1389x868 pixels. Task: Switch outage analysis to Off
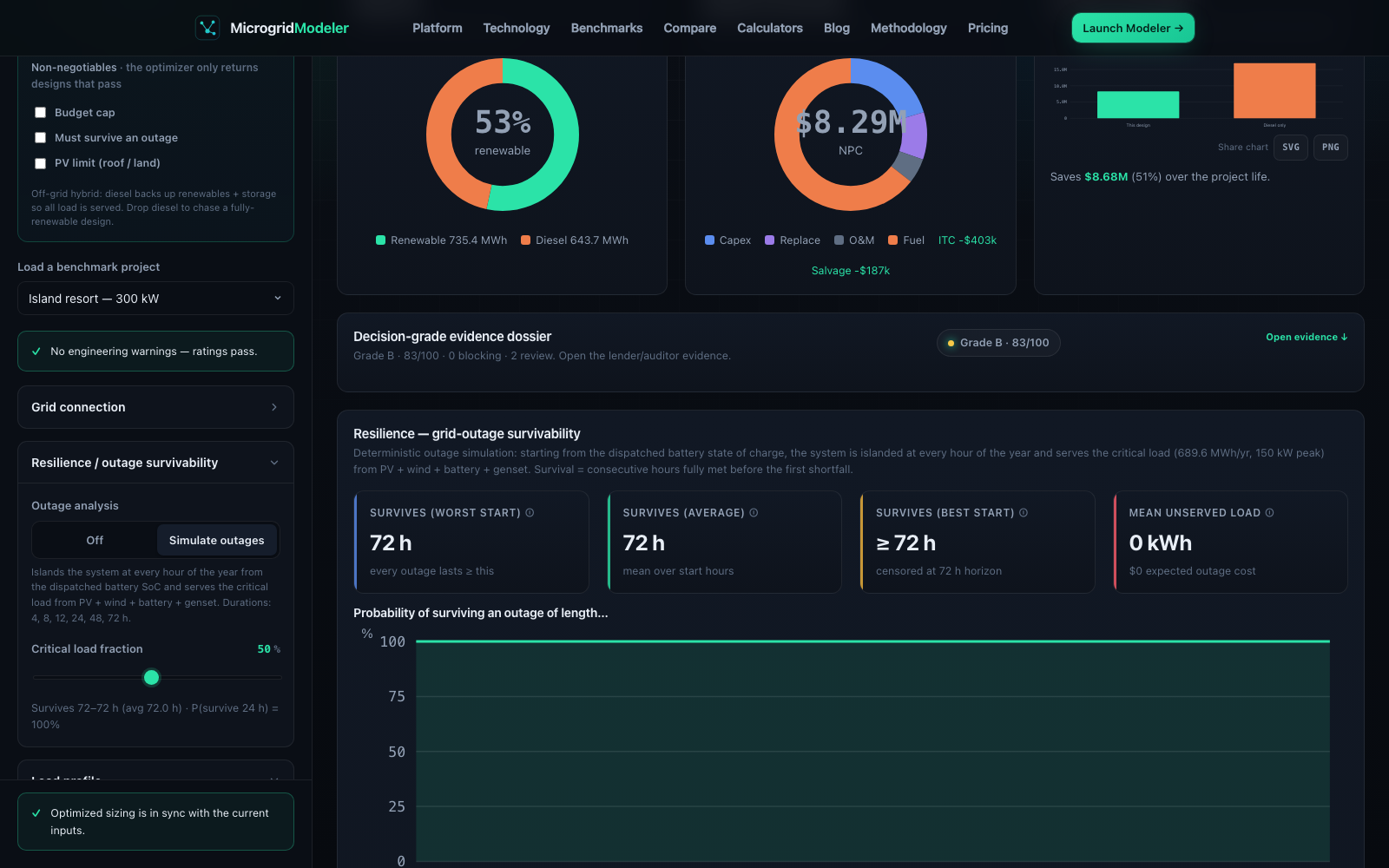[x=95, y=540]
